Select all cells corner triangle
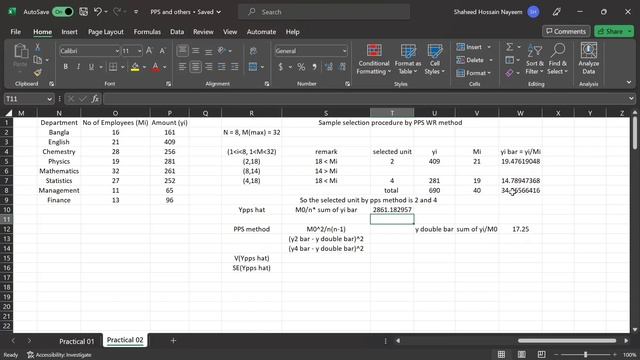 pyautogui.click(x=8, y=113)
